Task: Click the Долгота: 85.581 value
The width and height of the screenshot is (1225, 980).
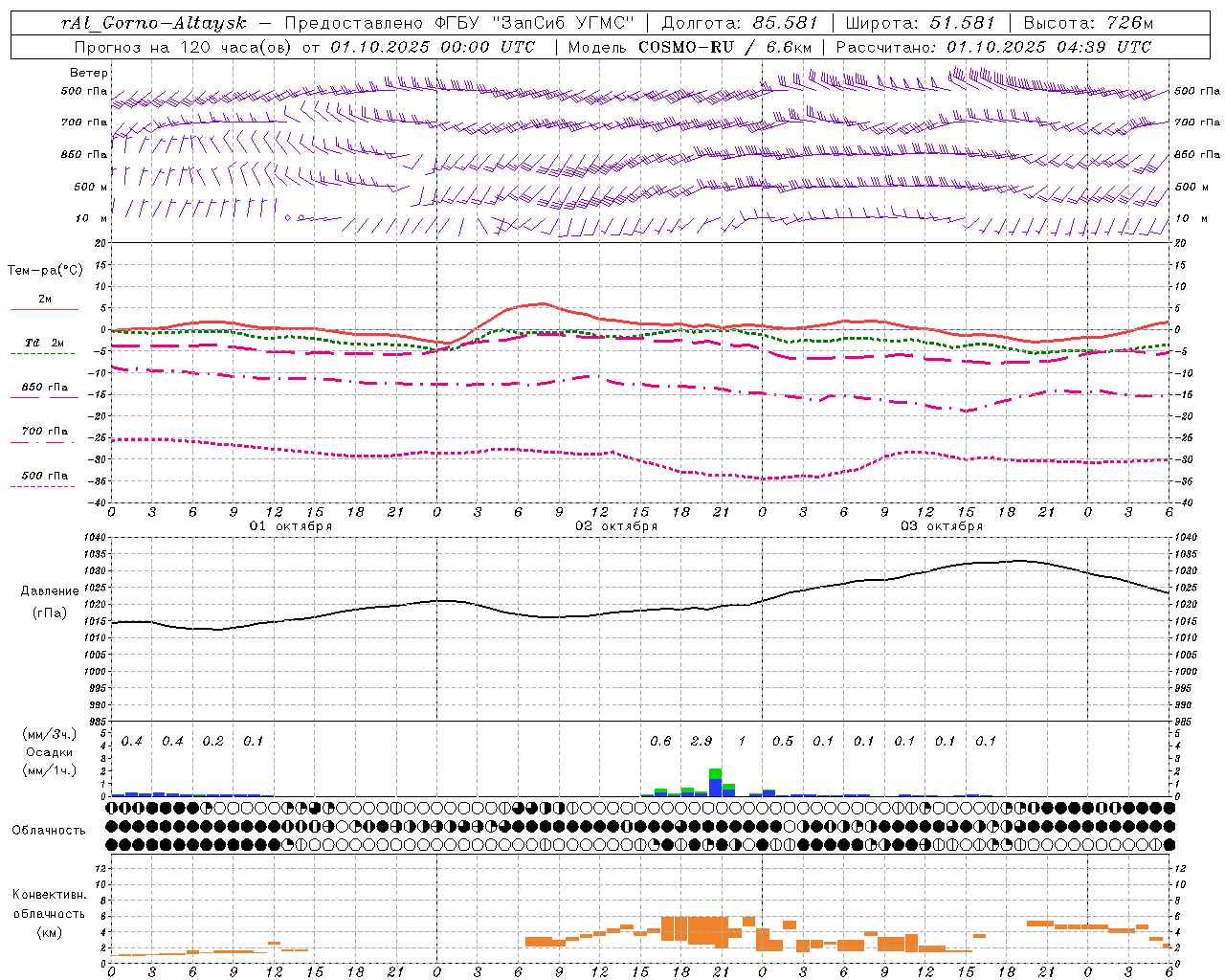Action: pyautogui.click(x=740, y=23)
